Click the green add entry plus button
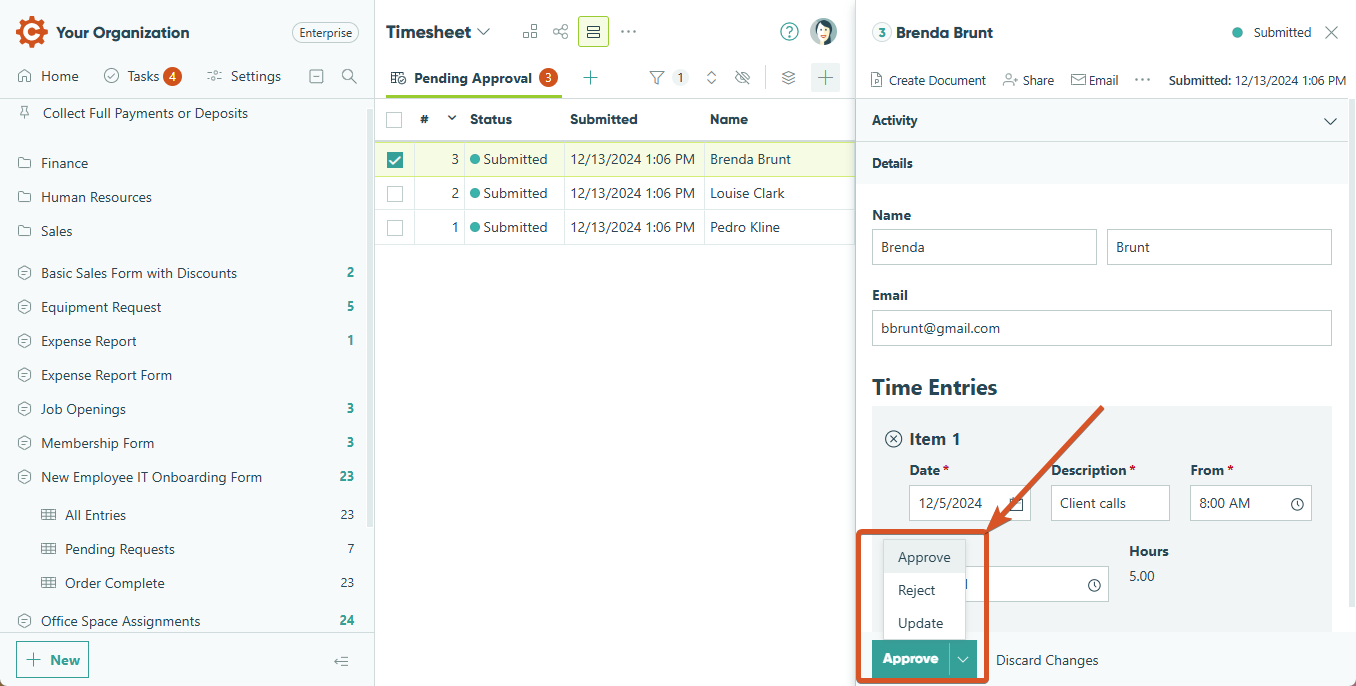 pos(825,77)
